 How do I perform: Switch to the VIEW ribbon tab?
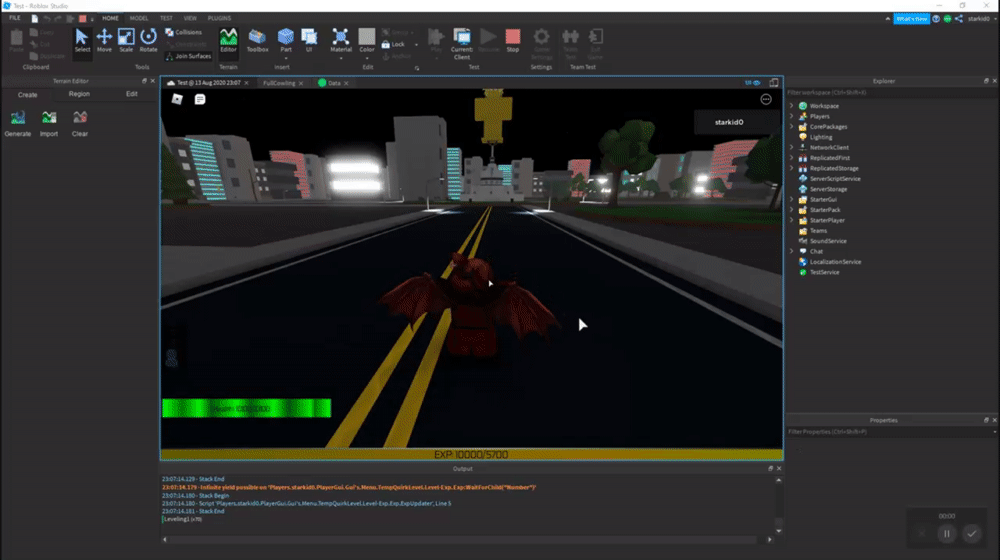pyautogui.click(x=190, y=18)
